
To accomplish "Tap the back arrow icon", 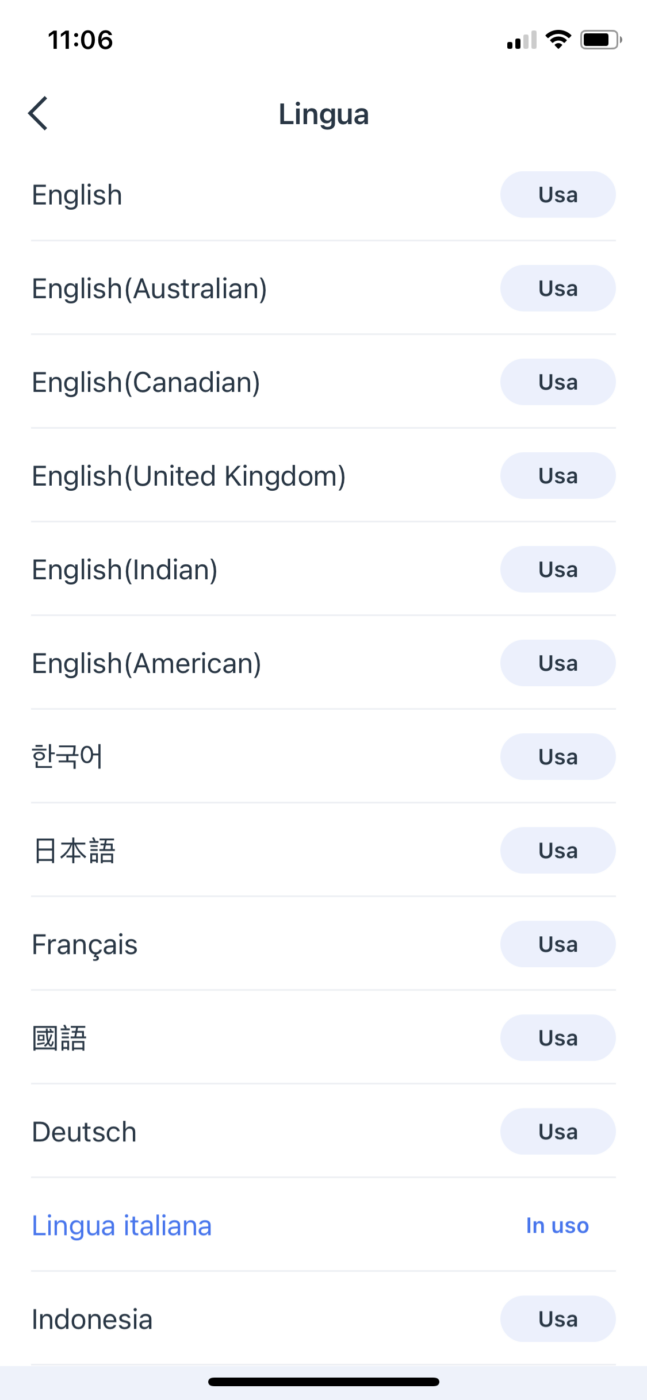I will point(38,114).
